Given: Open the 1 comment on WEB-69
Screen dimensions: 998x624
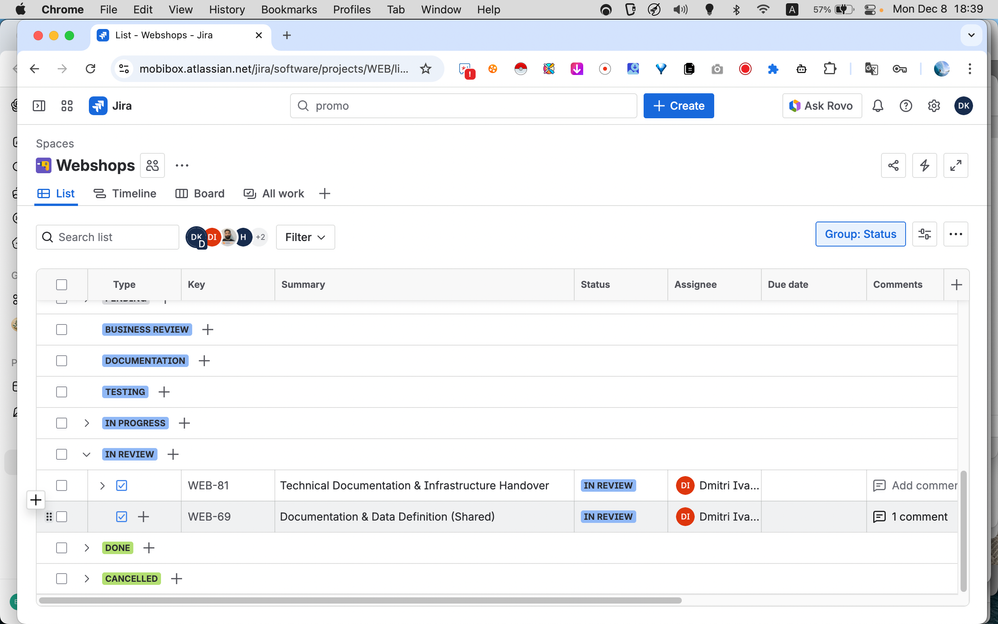Looking at the screenshot, I should [x=911, y=516].
